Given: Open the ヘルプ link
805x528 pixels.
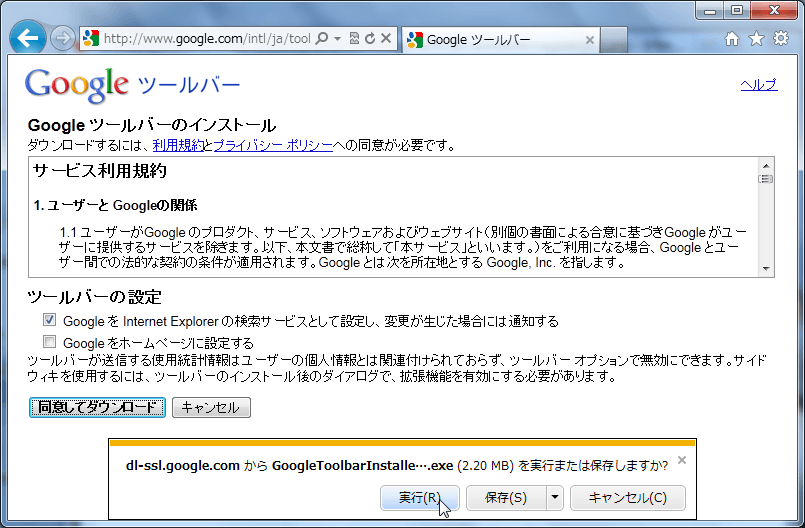Looking at the screenshot, I should click(x=759, y=85).
